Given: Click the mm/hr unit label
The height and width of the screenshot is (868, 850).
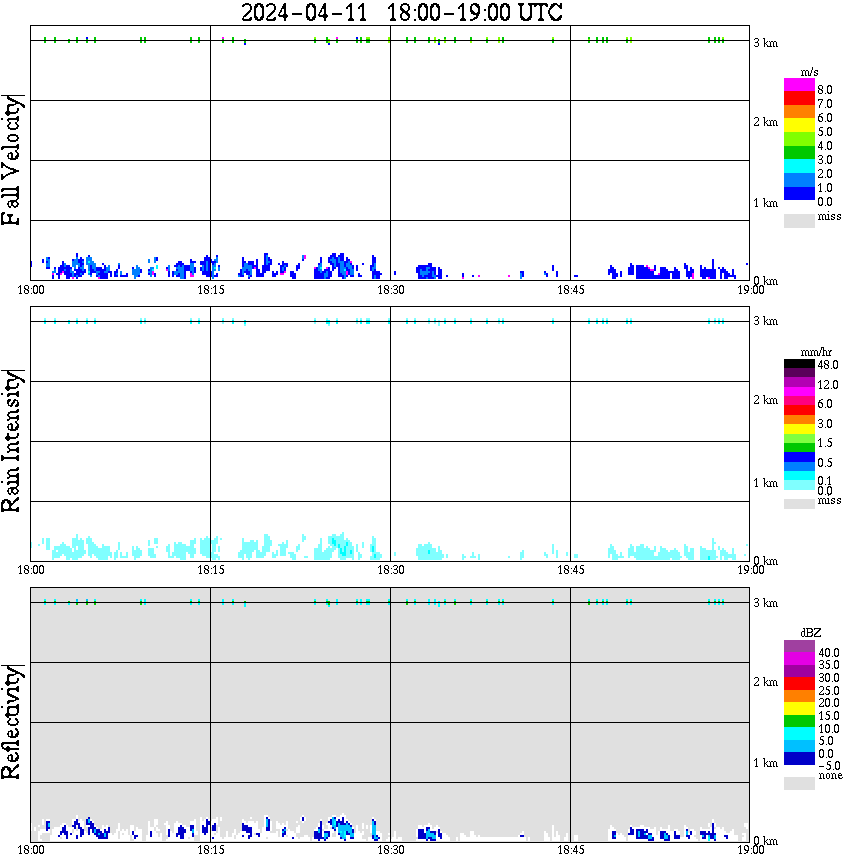Looking at the screenshot, I should 816,352.
